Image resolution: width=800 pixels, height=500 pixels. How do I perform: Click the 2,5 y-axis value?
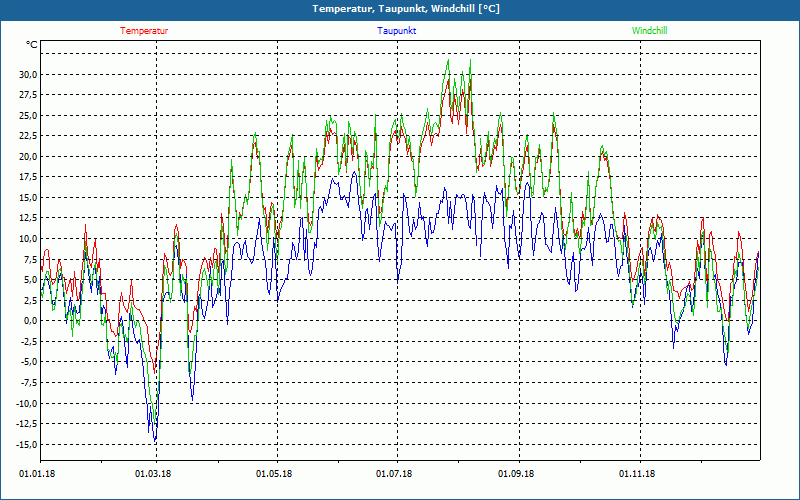pyautogui.click(x=31, y=300)
